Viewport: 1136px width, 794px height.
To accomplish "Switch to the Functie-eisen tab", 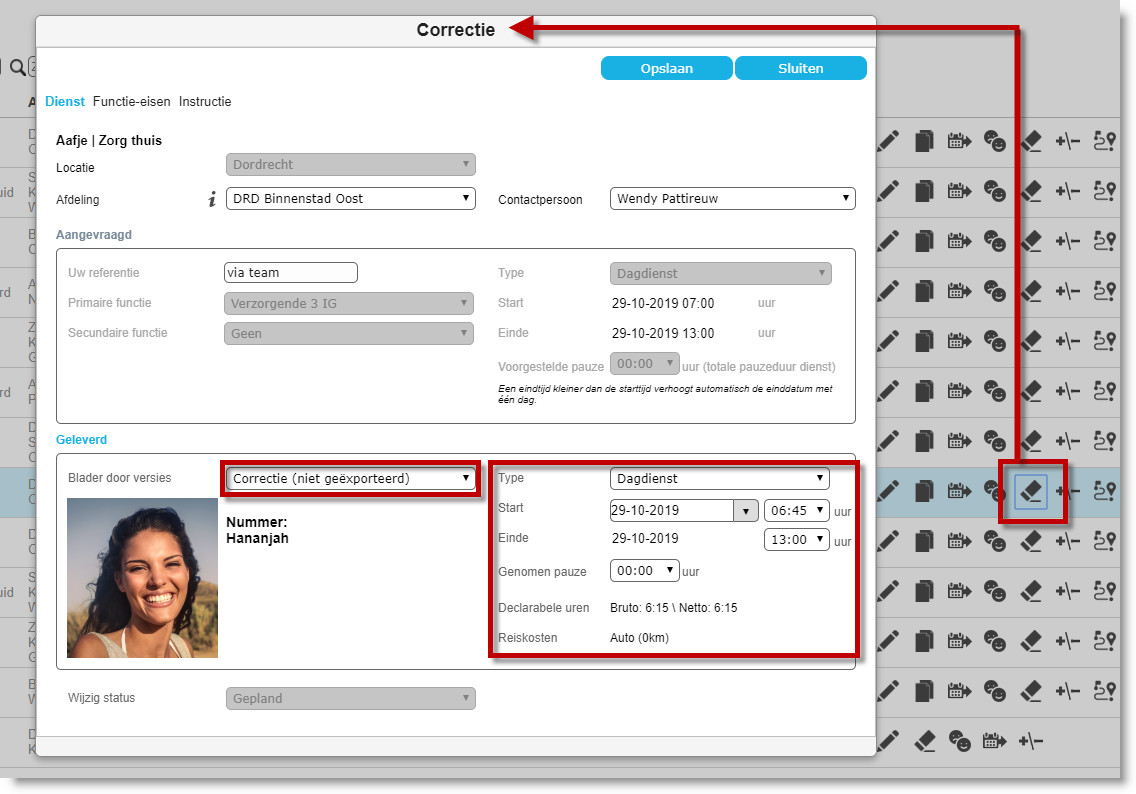I will click(131, 101).
